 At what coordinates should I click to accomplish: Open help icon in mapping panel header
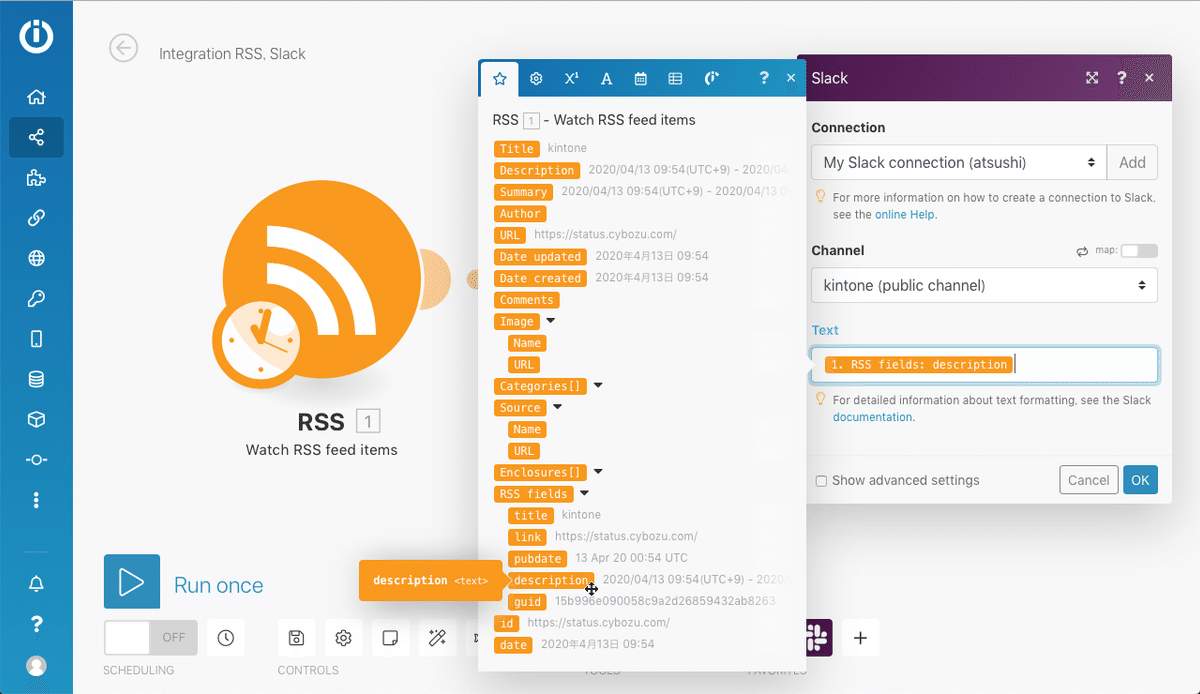764,78
